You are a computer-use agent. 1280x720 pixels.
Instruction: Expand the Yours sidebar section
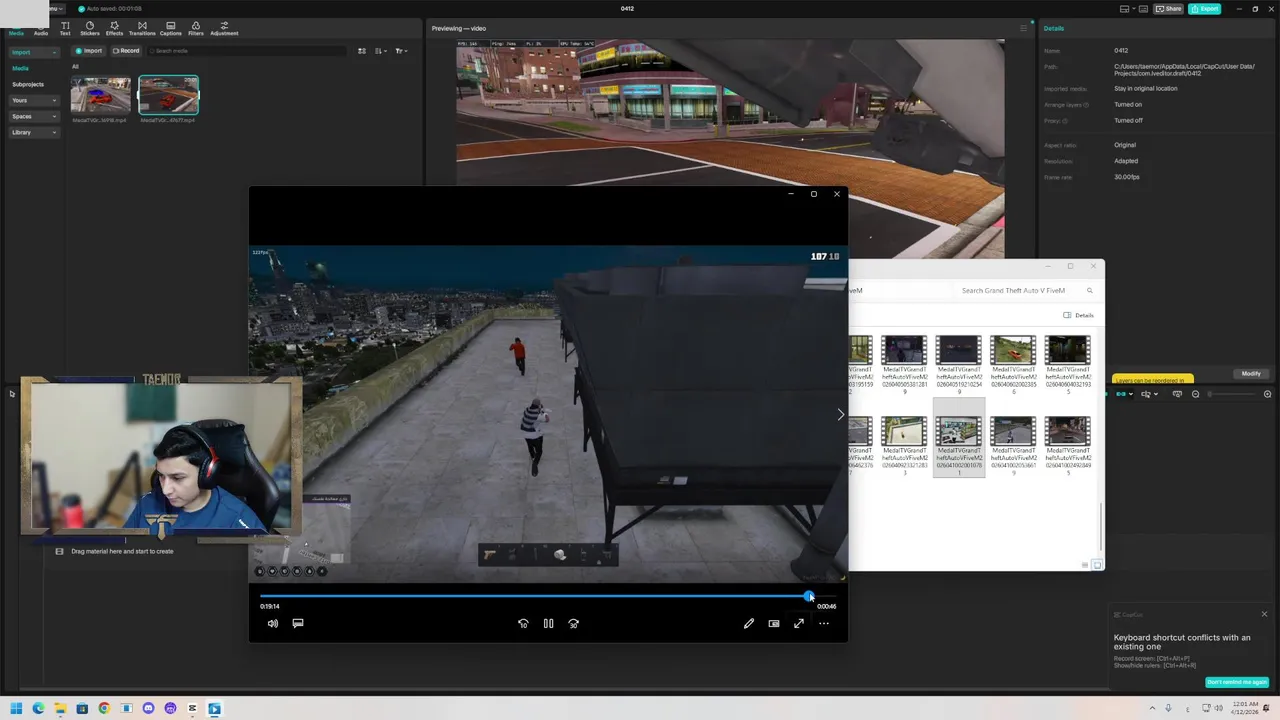[34, 100]
